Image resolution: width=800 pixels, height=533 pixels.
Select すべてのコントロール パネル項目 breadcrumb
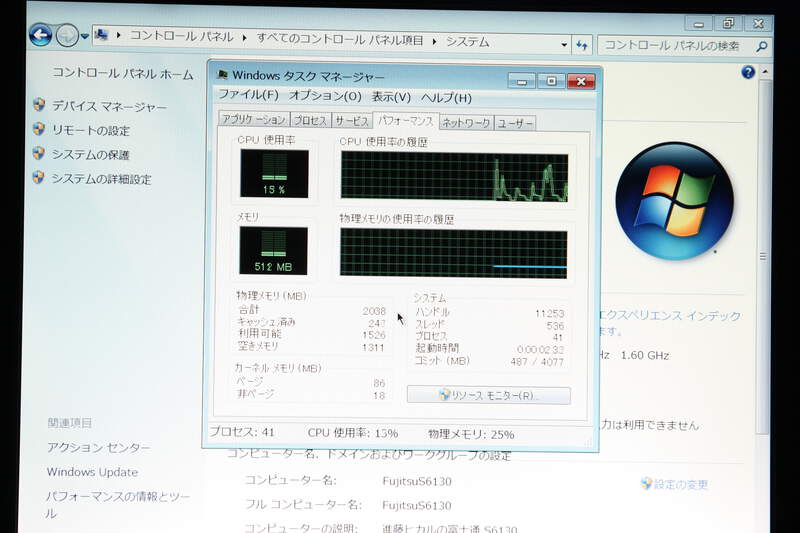(x=340, y=40)
